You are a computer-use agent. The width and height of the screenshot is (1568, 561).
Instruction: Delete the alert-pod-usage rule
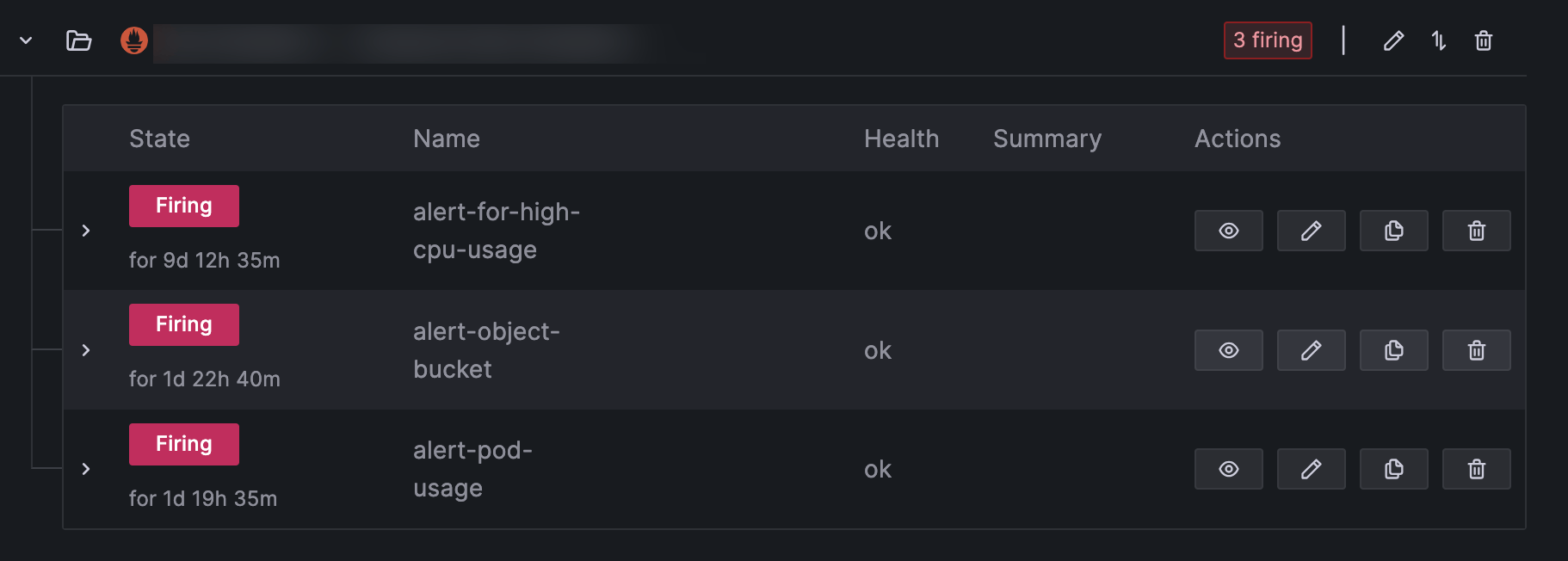tap(1476, 469)
